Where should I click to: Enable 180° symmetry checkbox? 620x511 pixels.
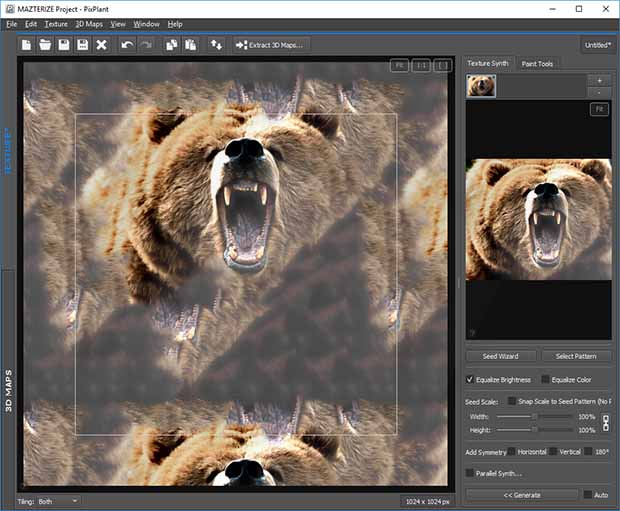[x=588, y=451]
